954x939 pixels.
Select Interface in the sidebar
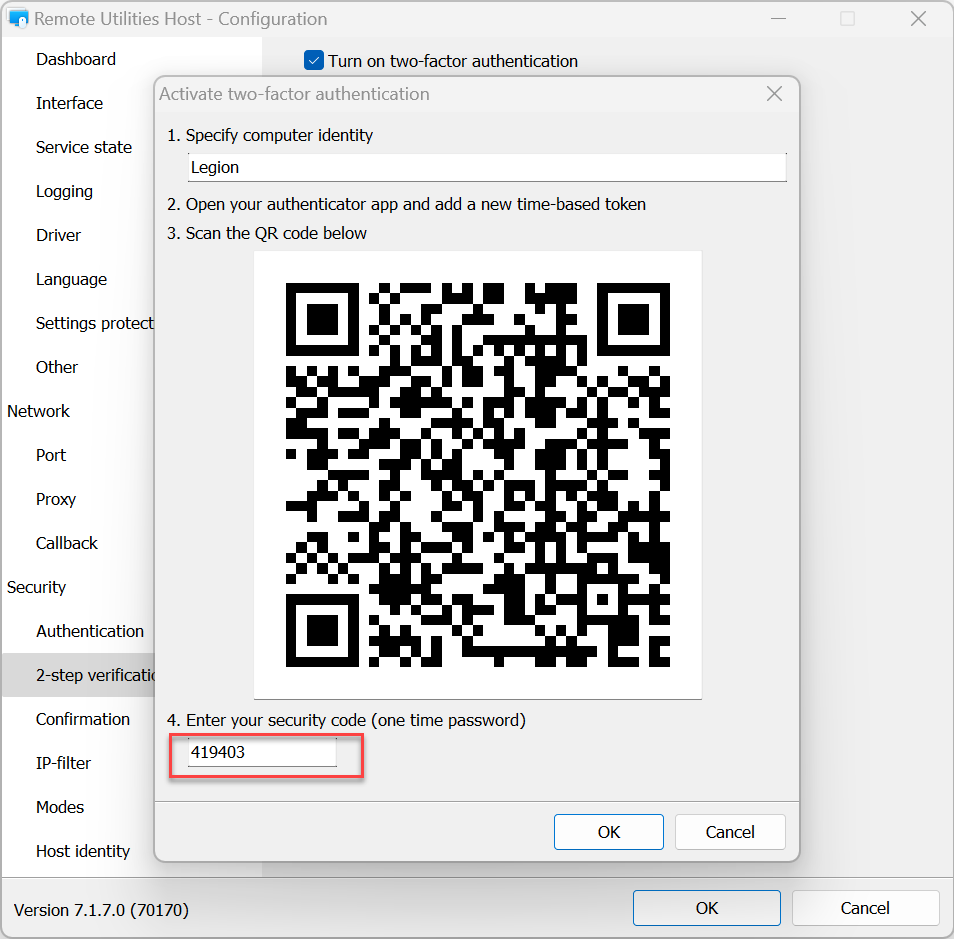tap(69, 103)
